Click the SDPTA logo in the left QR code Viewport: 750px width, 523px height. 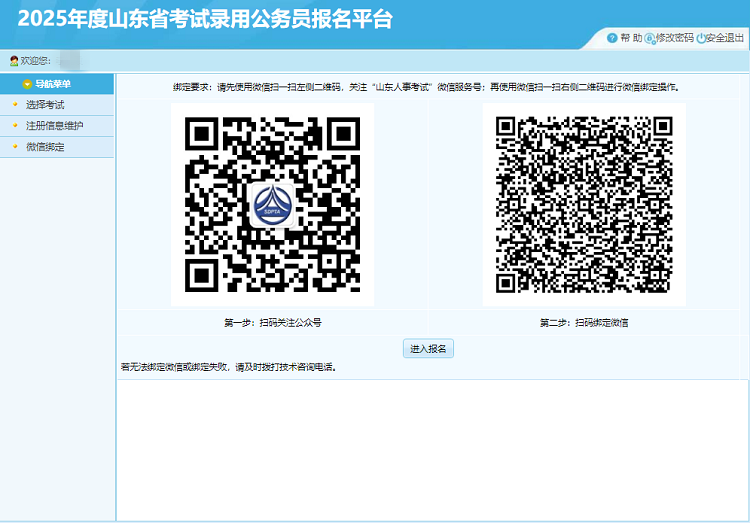[x=272, y=205]
